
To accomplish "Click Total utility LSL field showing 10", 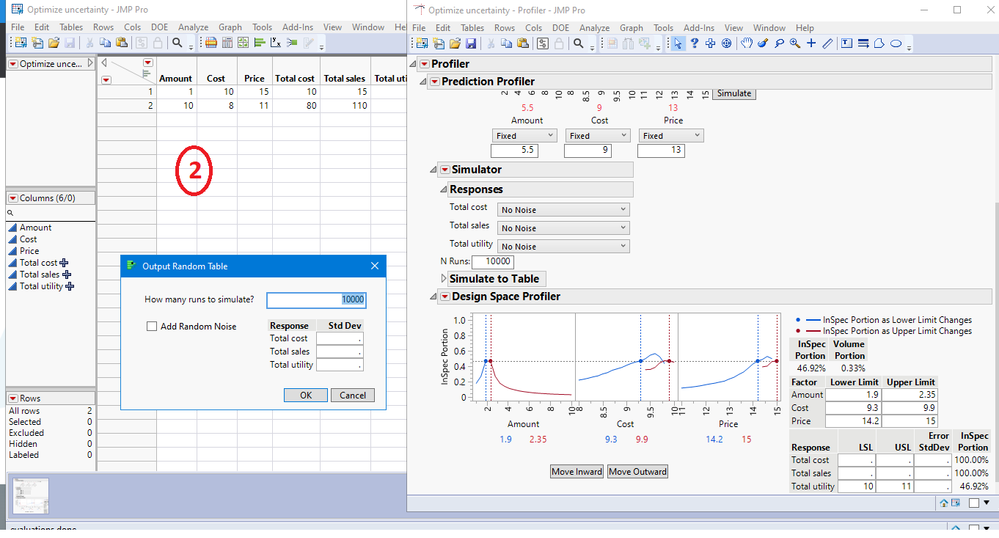I will pos(856,486).
